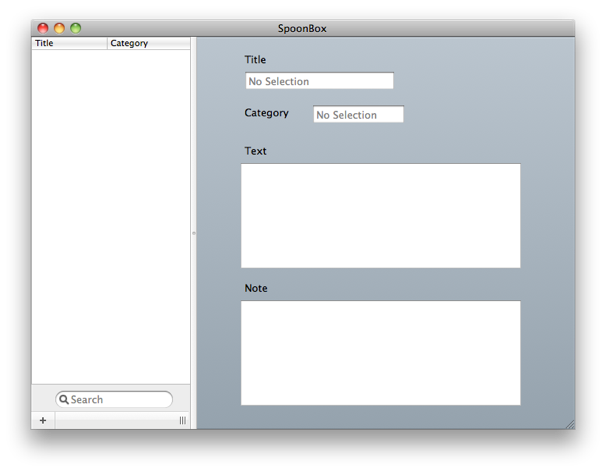Image resolution: width=606 pixels, height=472 pixels.
Task: Zoom SpoonBox with the green button
Action: click(76, 28)
